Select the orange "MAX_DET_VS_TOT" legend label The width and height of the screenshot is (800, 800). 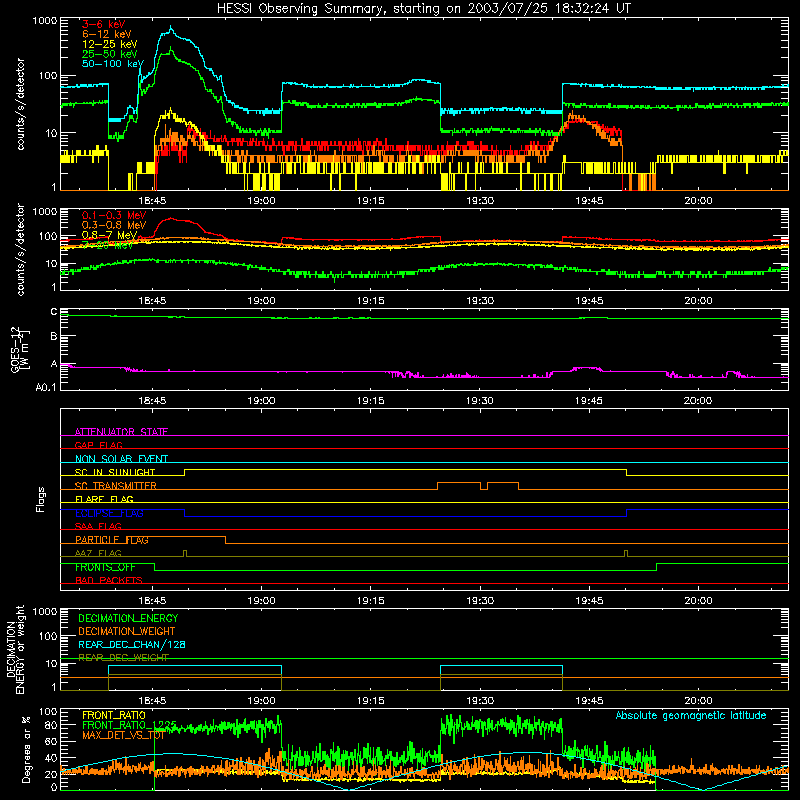(x=123, y=735)
